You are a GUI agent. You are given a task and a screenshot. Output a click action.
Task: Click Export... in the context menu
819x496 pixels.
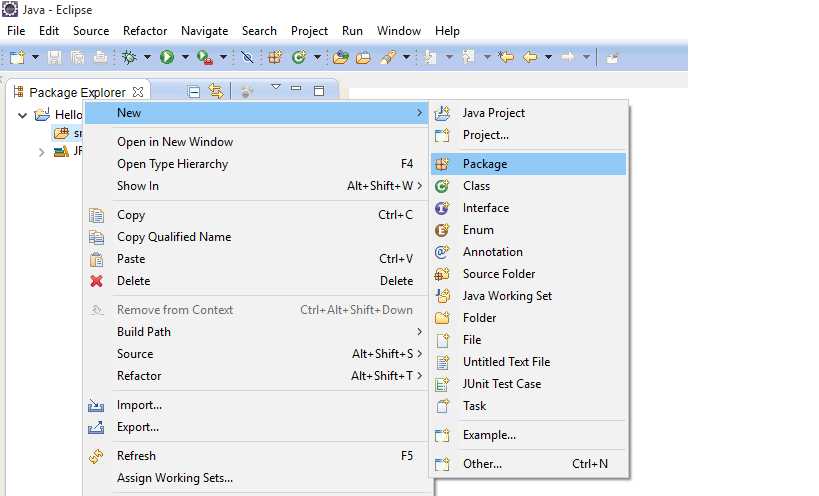[x=256, y=427]
